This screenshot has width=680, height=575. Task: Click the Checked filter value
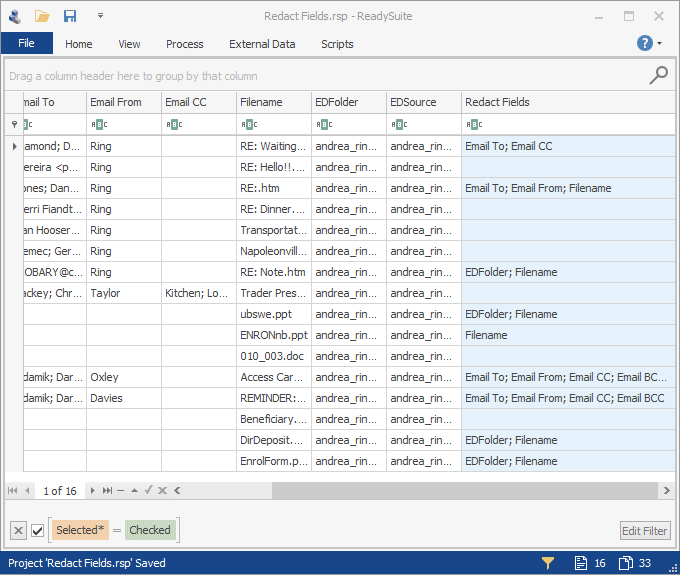[x=150, y=530]
